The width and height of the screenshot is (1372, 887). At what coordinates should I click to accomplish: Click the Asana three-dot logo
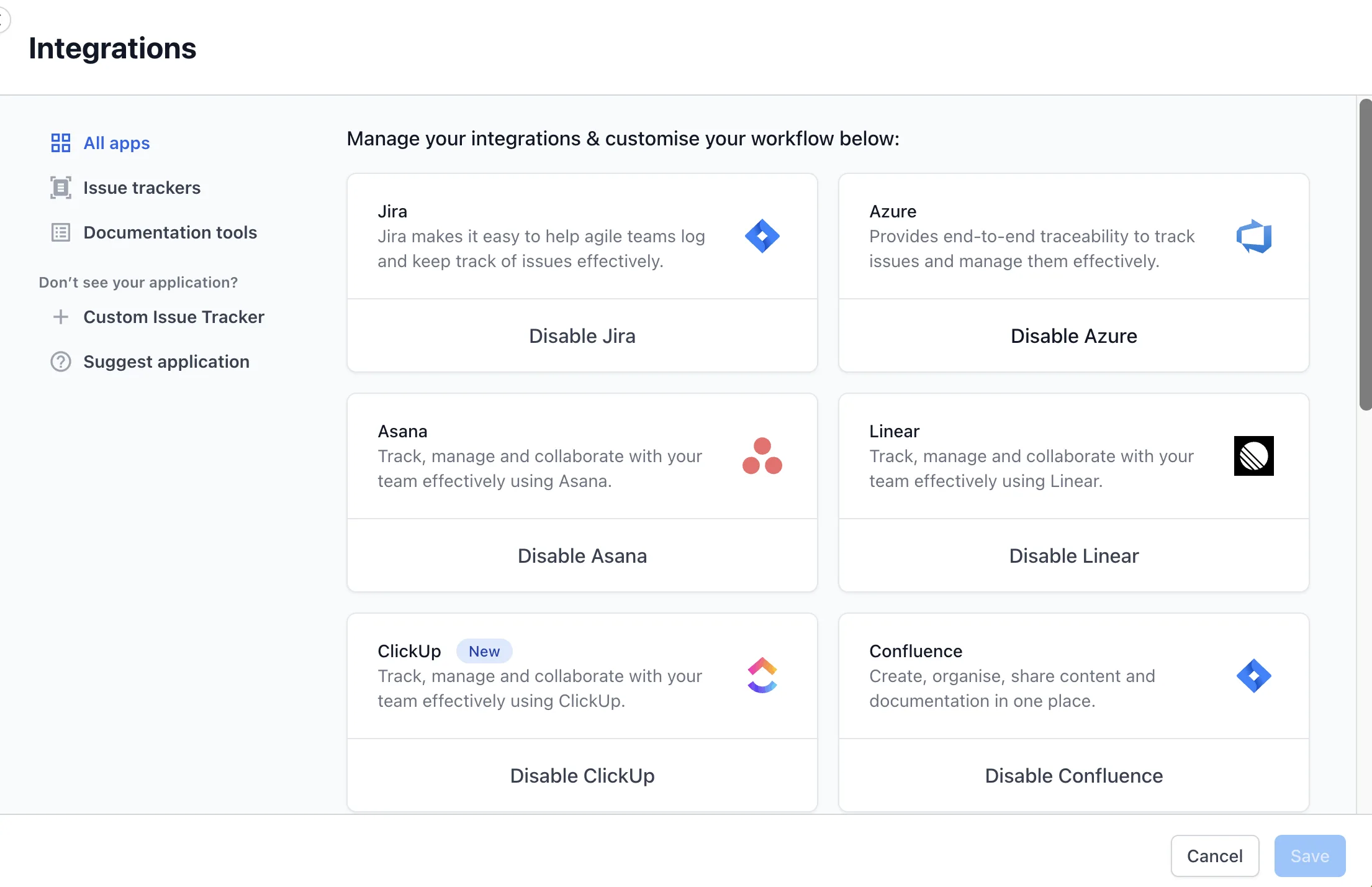coord(762,456)
